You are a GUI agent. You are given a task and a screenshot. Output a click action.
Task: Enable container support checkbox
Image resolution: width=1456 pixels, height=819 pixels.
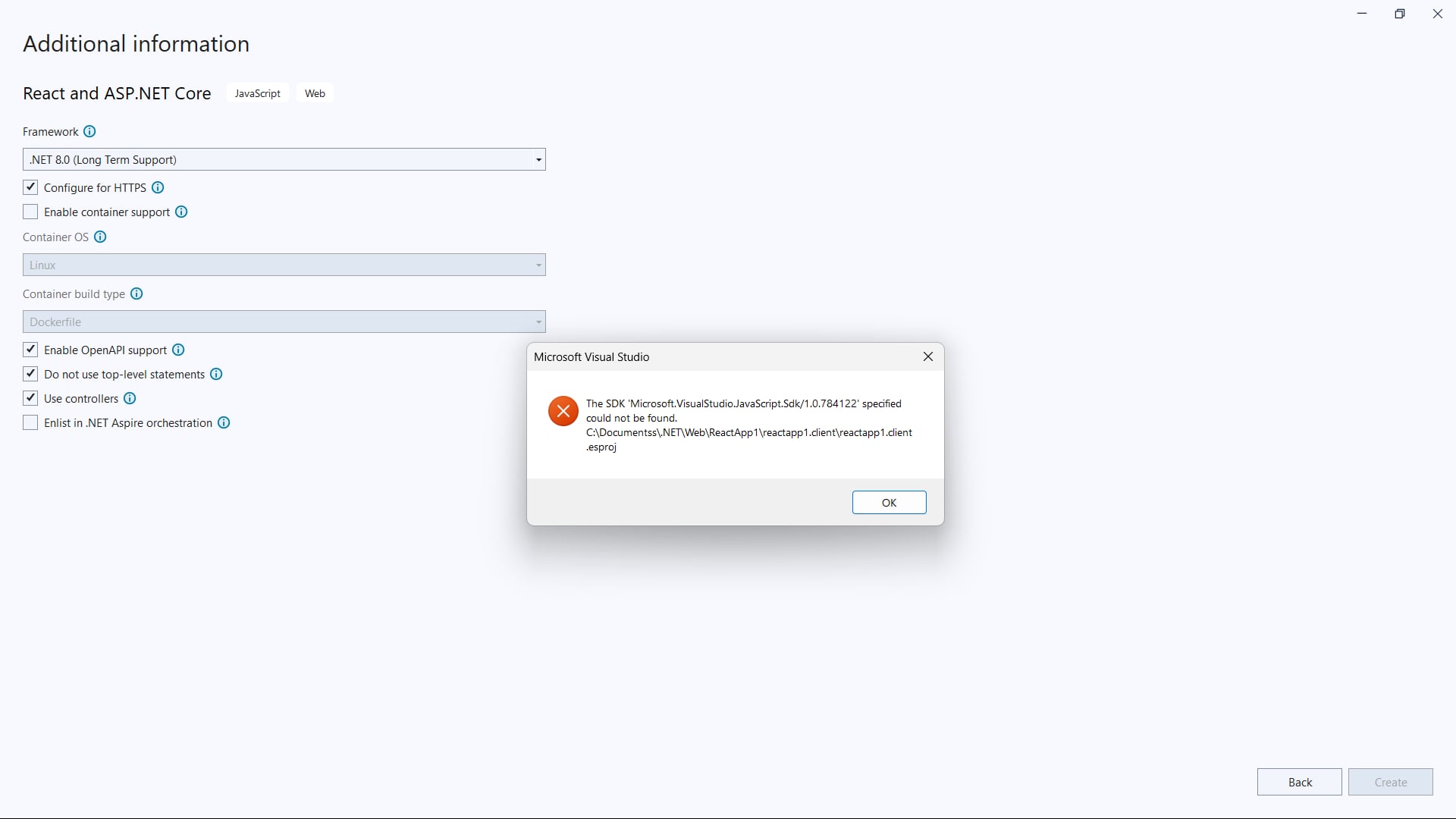point(30,212)
